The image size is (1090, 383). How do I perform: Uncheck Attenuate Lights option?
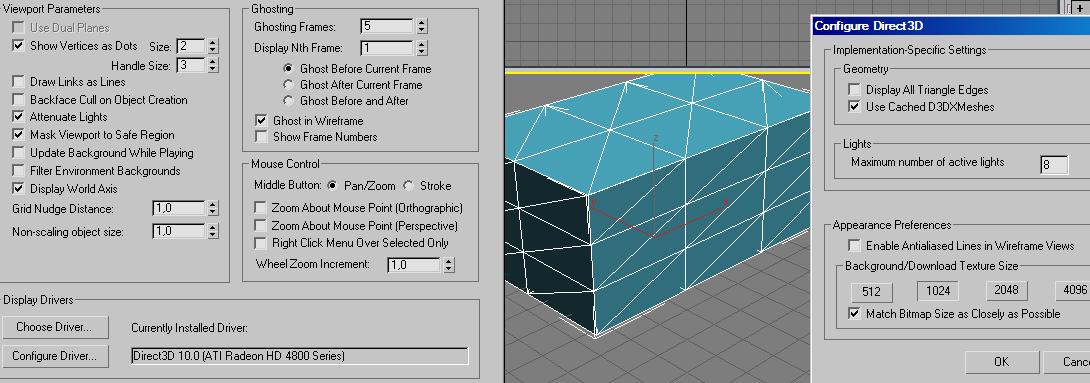click(19, 117)
